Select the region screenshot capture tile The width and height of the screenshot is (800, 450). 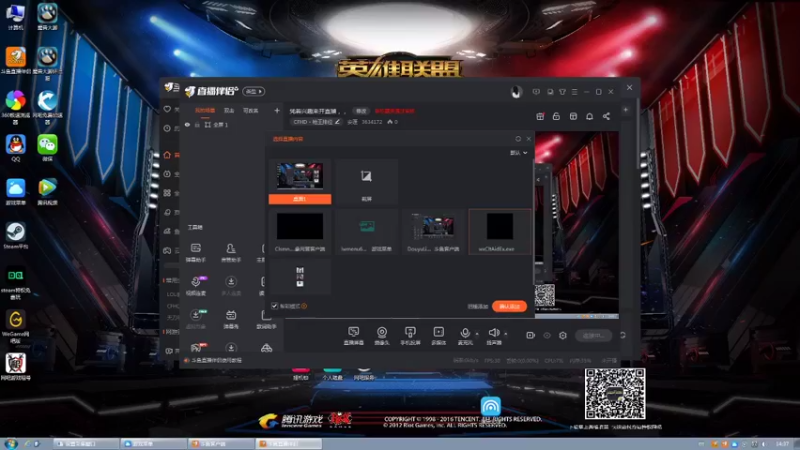click(366, 181)
